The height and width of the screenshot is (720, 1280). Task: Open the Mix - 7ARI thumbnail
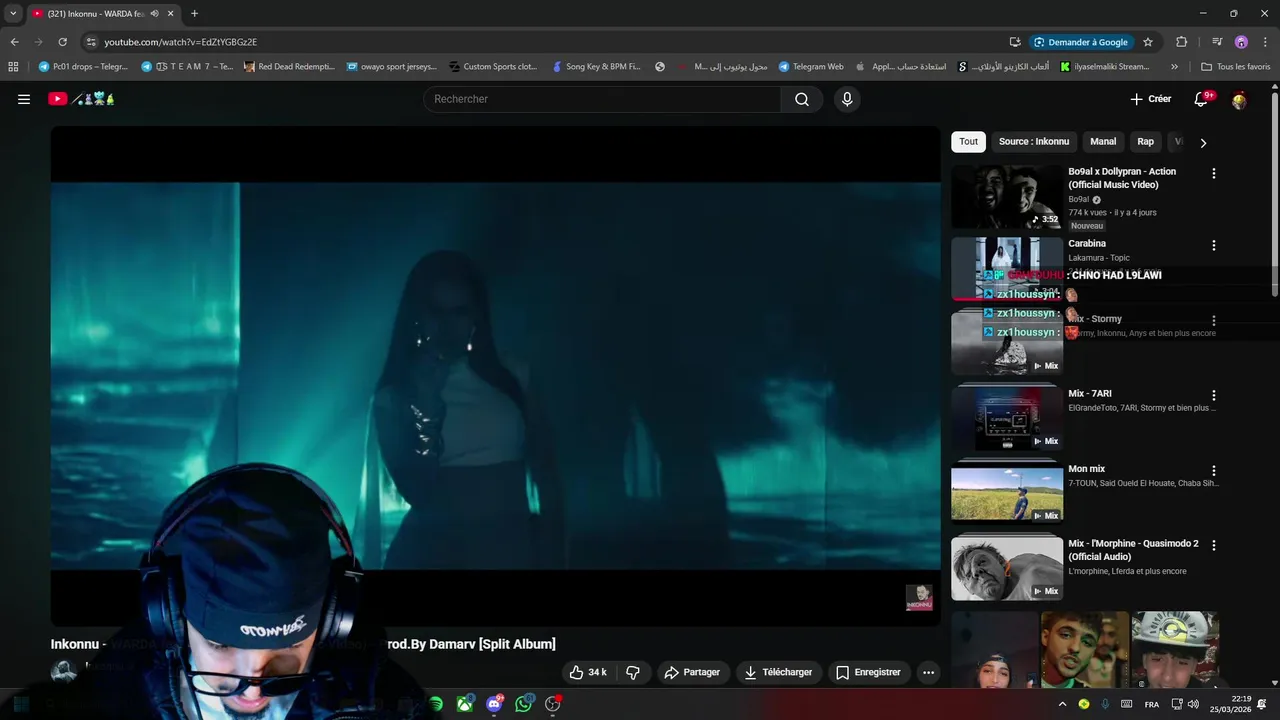(x=1007, y=416)
